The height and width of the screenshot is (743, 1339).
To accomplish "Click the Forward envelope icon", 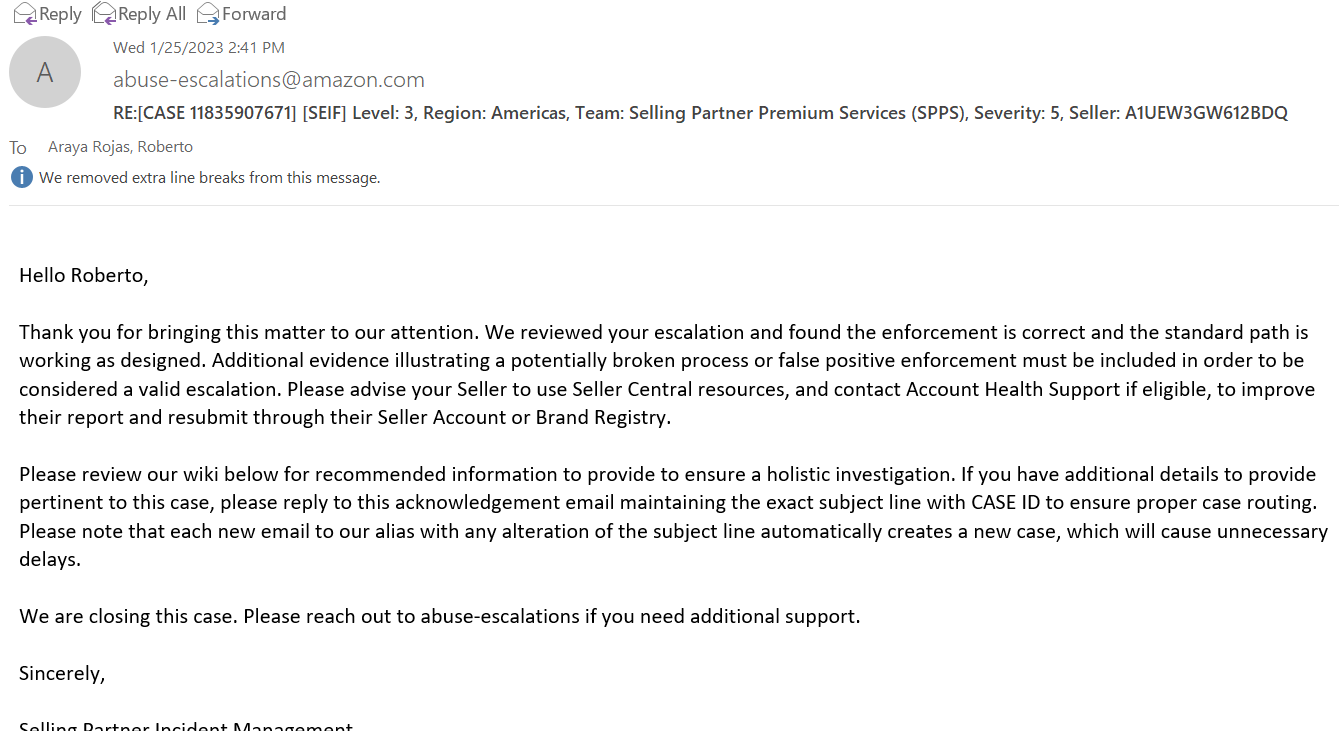I will pyautogui.click(x=208, y=13).
